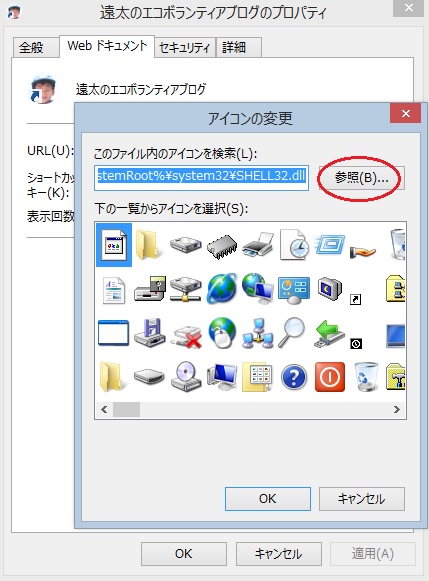Image resolution: width=429 pixels, height=581 pixels.
Task: Select the document with clock icon
Action: coord(294,245)
